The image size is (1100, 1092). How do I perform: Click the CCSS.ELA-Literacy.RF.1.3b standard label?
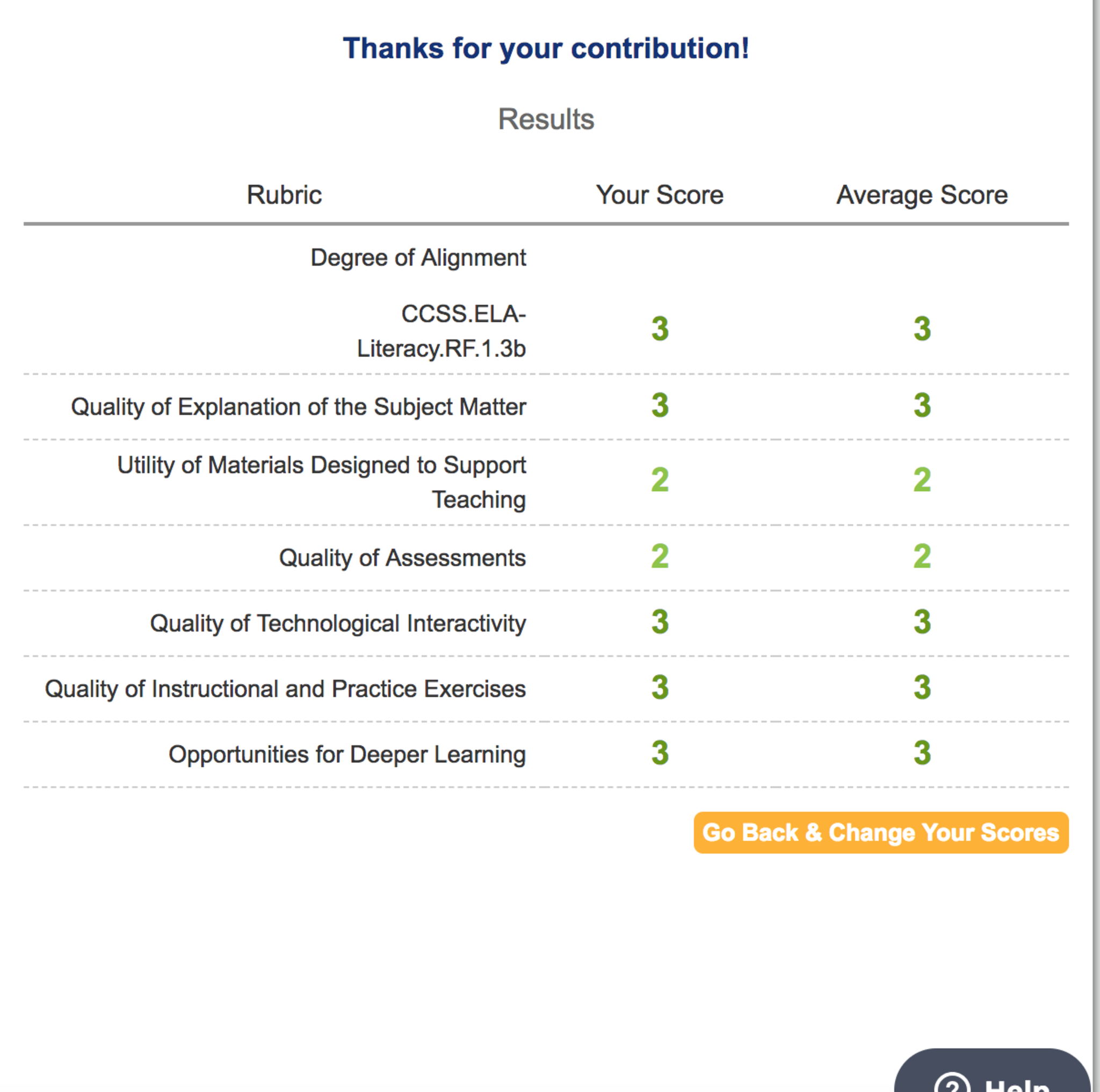click(442, 331)
